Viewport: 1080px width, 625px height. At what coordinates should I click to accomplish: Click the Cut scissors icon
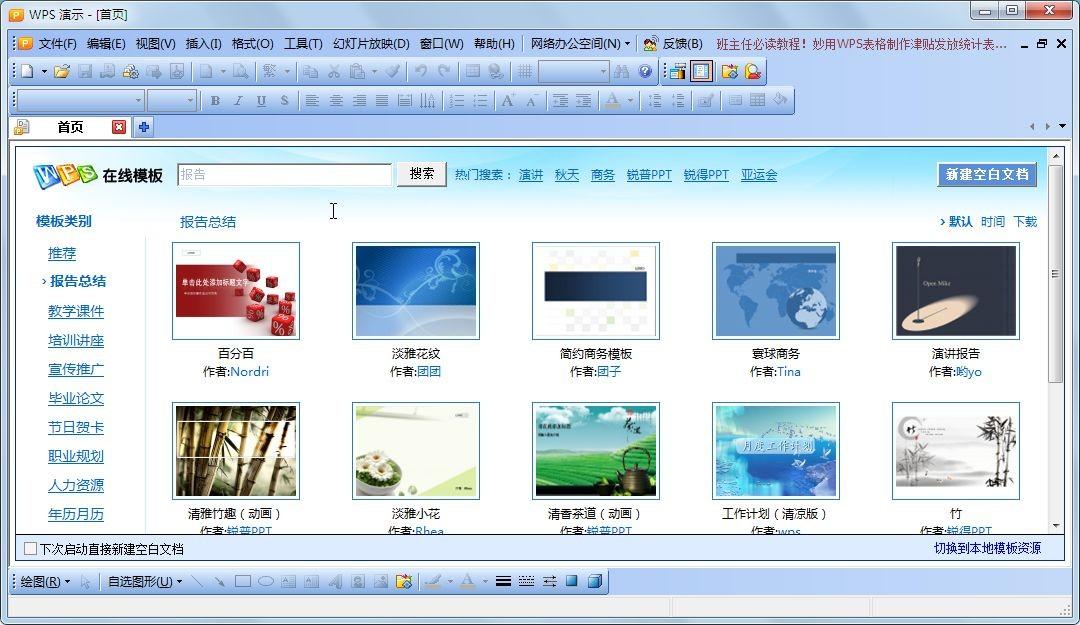click(334, 71)
